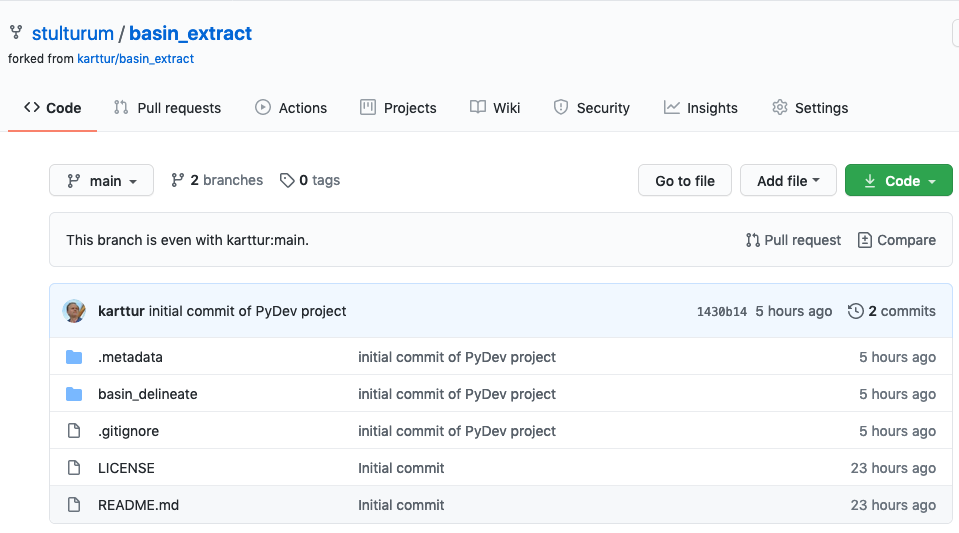Open commit hash 1430b14
The image size is (959, 533).
coord(721,312)
